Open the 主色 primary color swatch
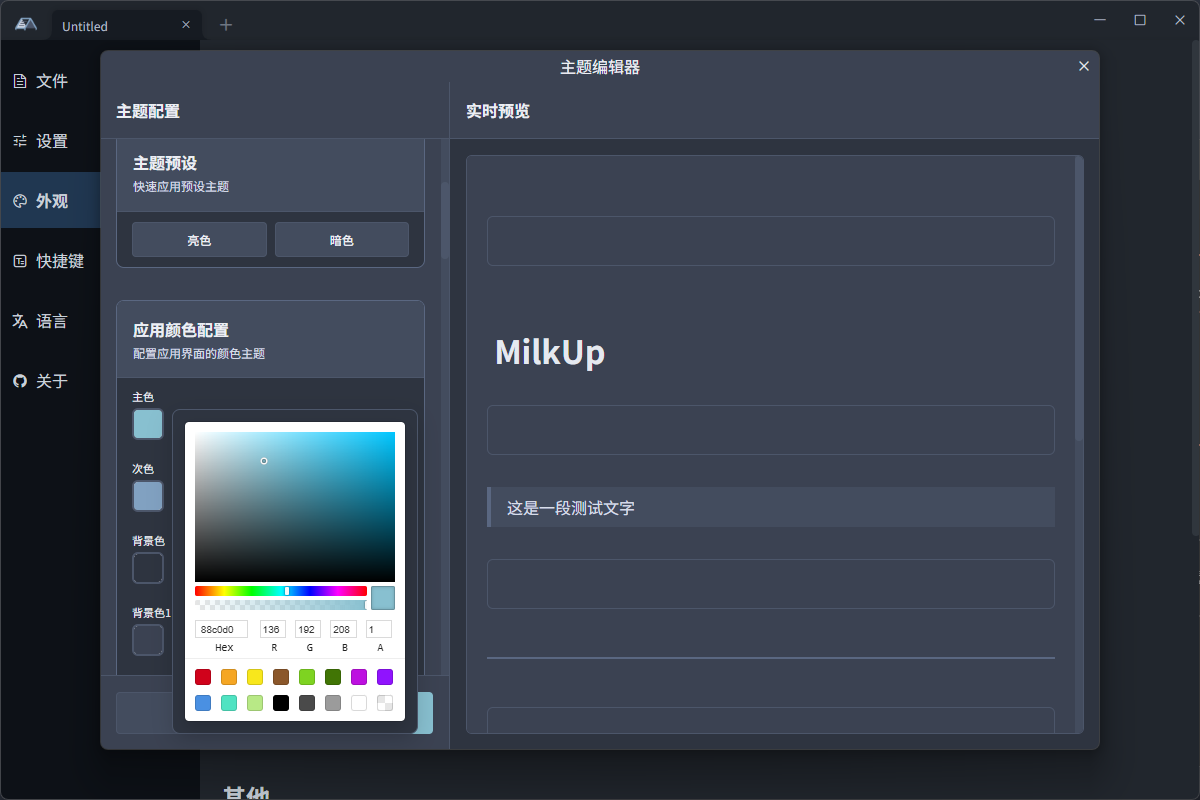Viewport: 1200px width, 800px height. tap(147, 424)
